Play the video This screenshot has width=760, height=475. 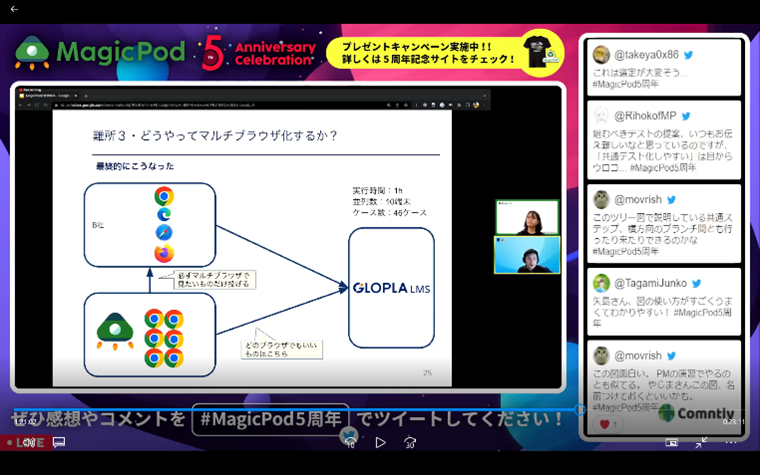tap(380, 443)
